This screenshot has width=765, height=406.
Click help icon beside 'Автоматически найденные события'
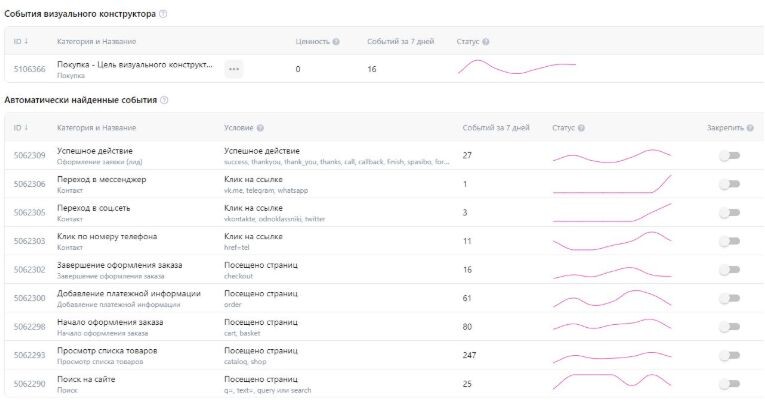[164, 100]
